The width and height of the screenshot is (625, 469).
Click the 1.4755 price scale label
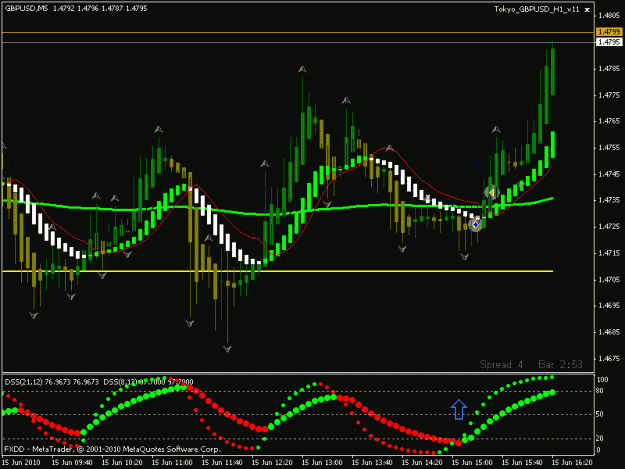pyautogui.click(x=609, y=147)
